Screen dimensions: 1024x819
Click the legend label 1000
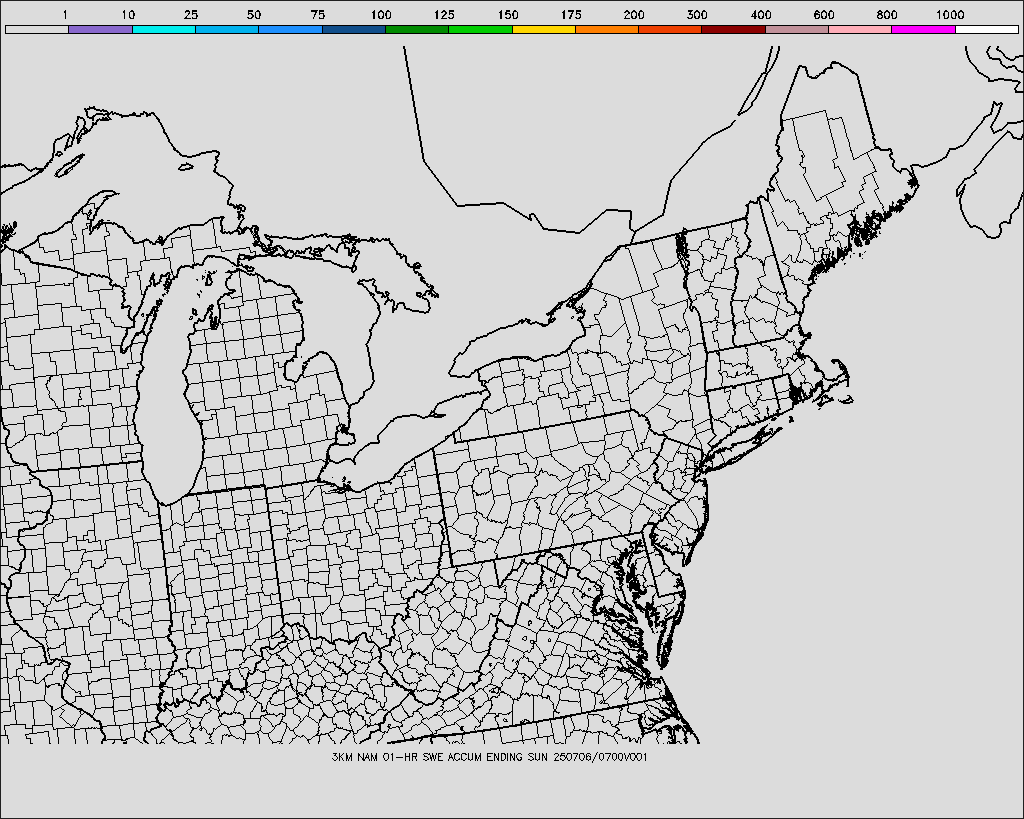click(x=950, y=14)
